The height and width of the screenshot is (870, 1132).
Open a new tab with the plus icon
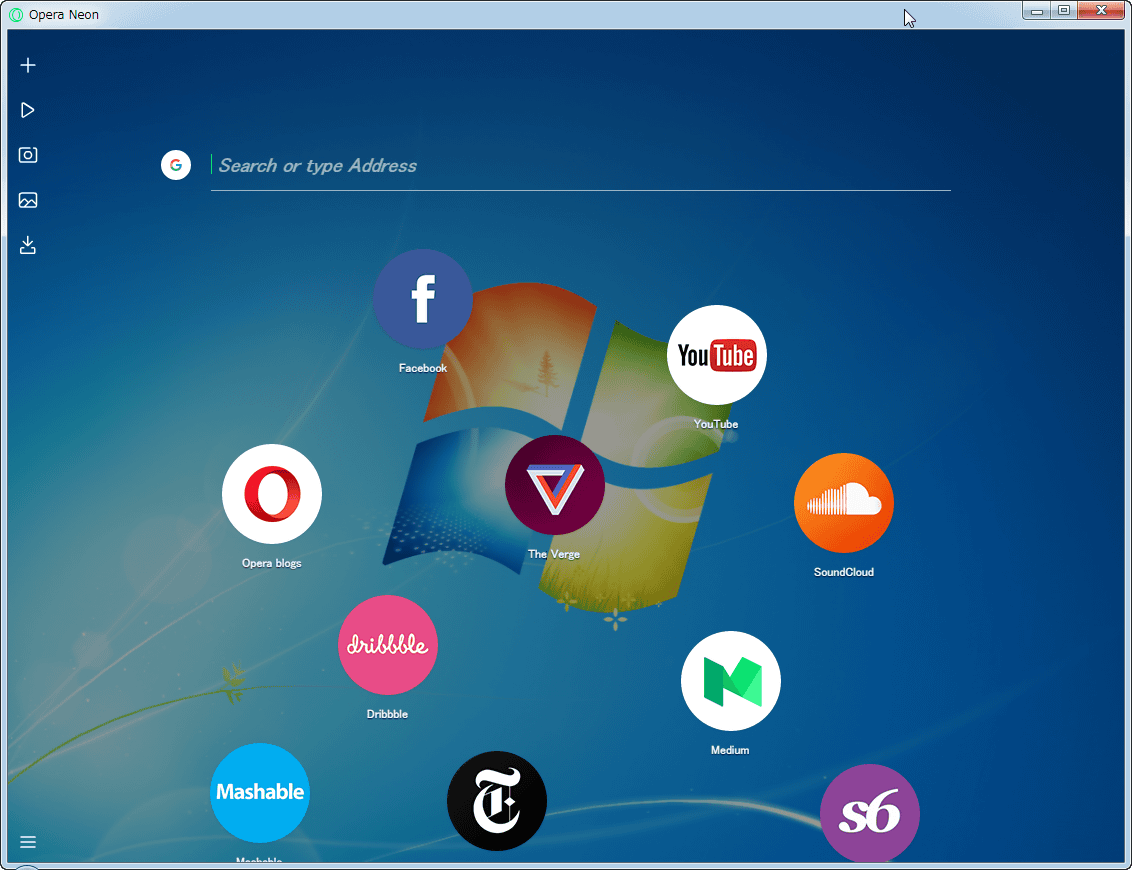[28, 66]
